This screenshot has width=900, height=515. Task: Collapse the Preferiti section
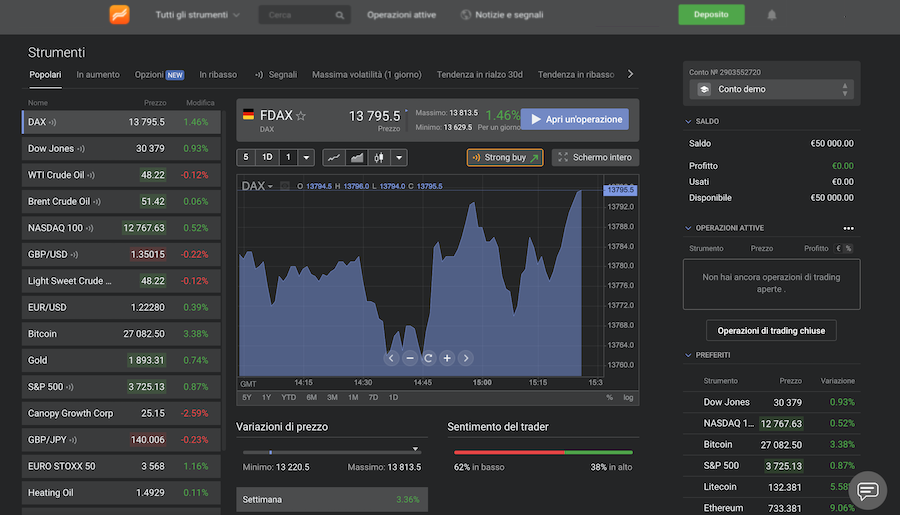point(688,355)
